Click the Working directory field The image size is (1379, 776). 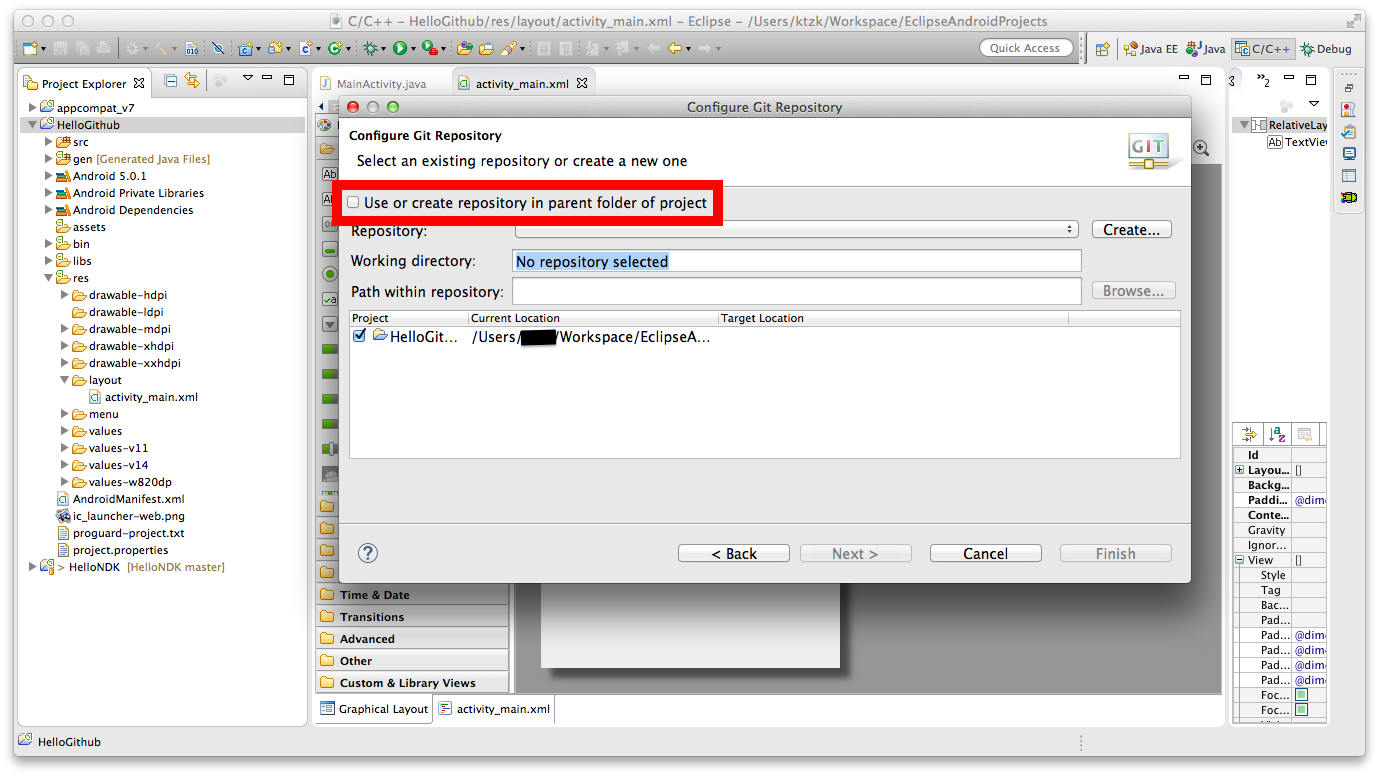click(797, 261)
